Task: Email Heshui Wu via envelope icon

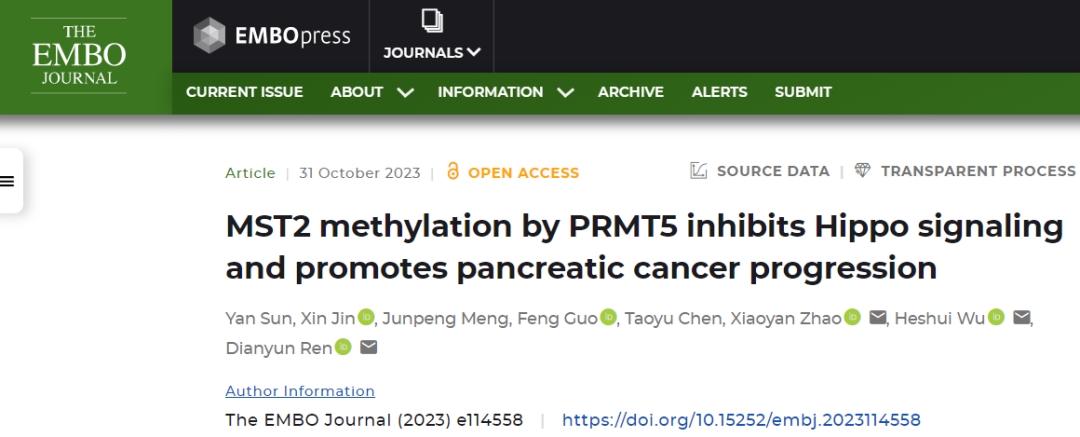Action: [1021, 318]
